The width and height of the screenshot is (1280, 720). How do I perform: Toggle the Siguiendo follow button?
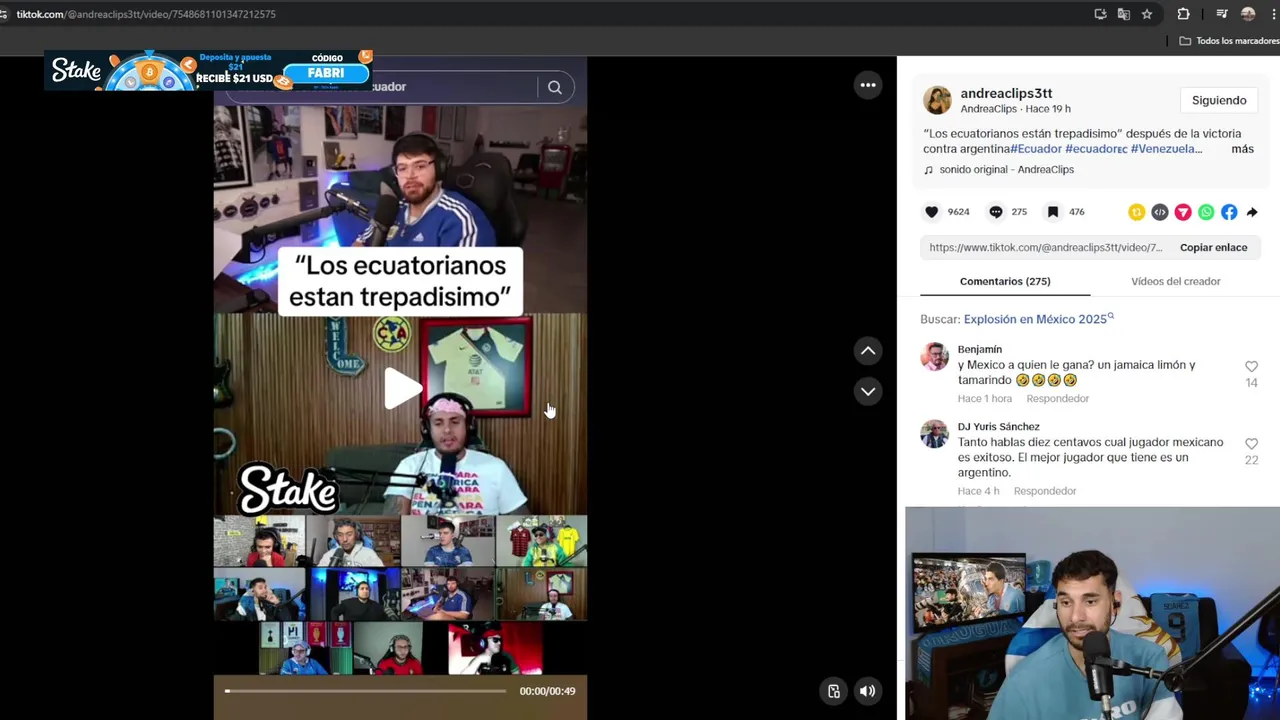(x=1219, y=100)
